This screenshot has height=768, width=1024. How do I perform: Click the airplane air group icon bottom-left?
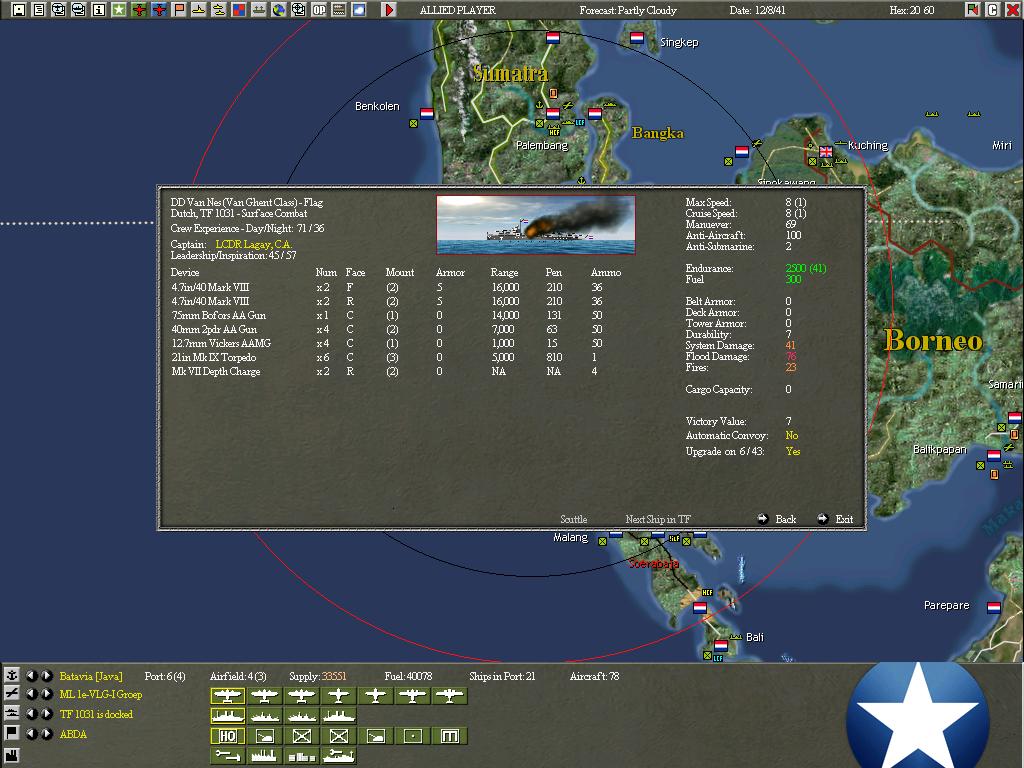click(x=11, y=694)
